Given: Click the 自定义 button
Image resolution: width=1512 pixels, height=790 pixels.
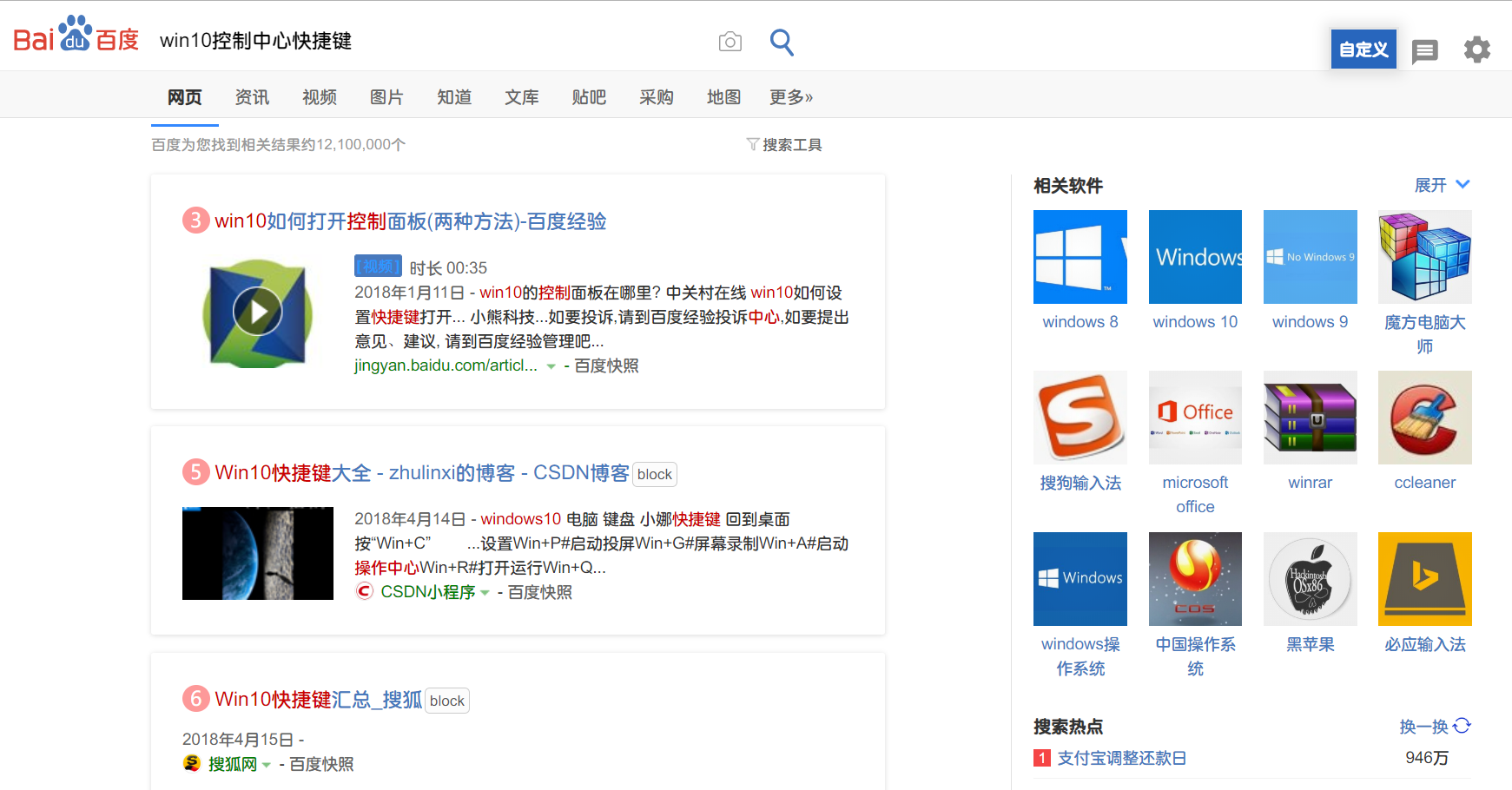Looking at the screenshot, I should (1363, 49).
